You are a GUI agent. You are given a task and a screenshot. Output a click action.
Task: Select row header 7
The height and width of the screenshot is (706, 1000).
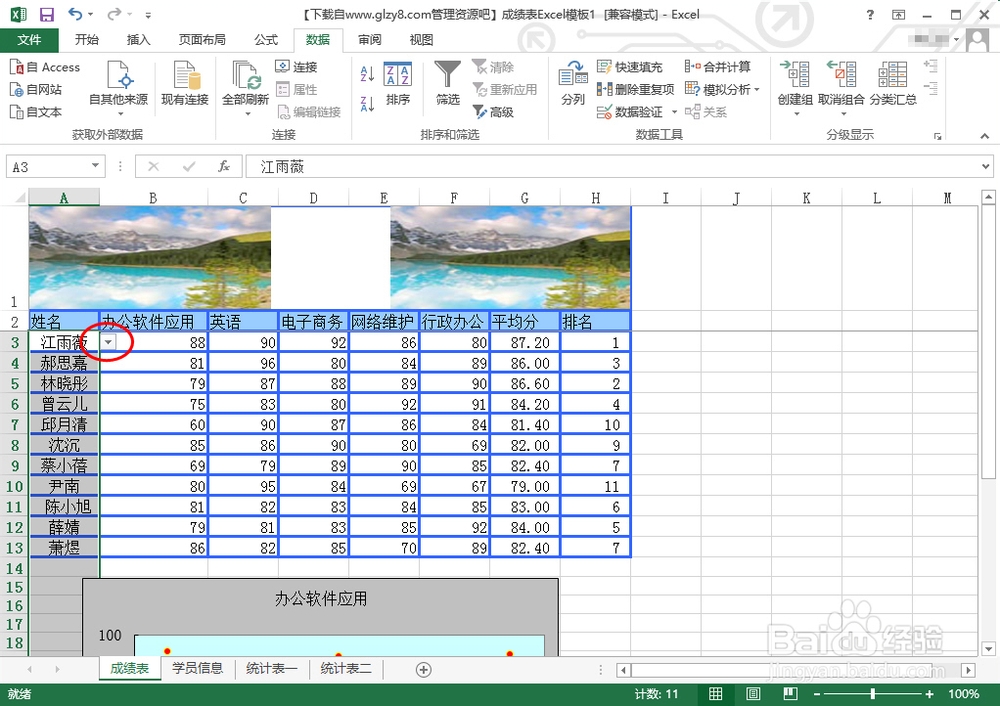pos(15,425)
